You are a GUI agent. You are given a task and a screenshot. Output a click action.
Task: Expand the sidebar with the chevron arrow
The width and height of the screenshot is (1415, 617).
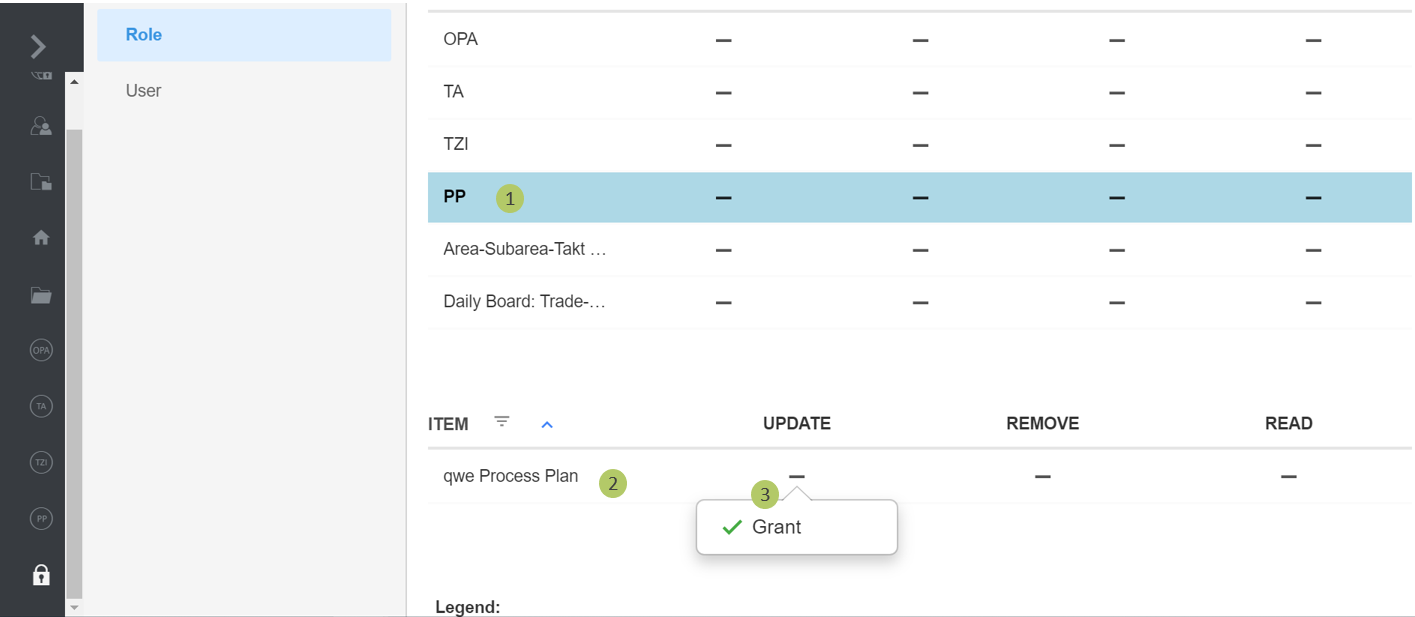click(38, 46)
